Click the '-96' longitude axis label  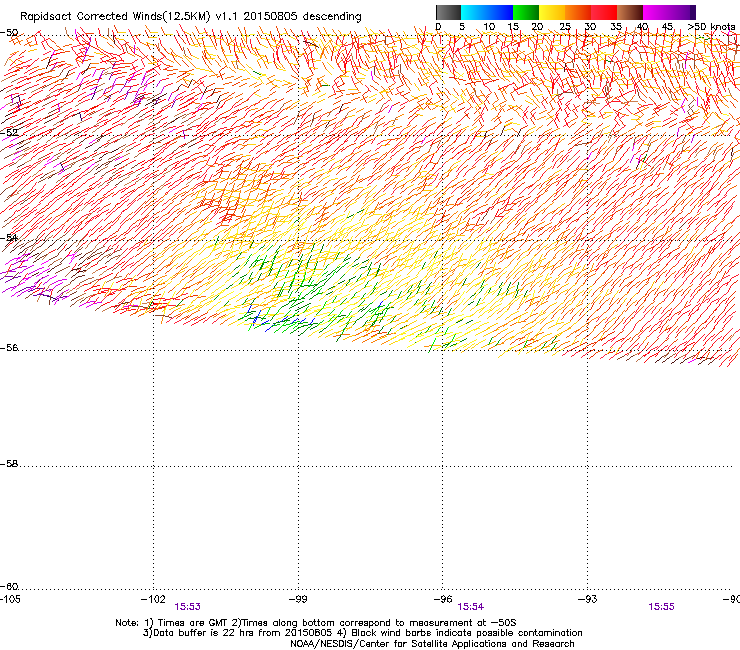point(443,599)
